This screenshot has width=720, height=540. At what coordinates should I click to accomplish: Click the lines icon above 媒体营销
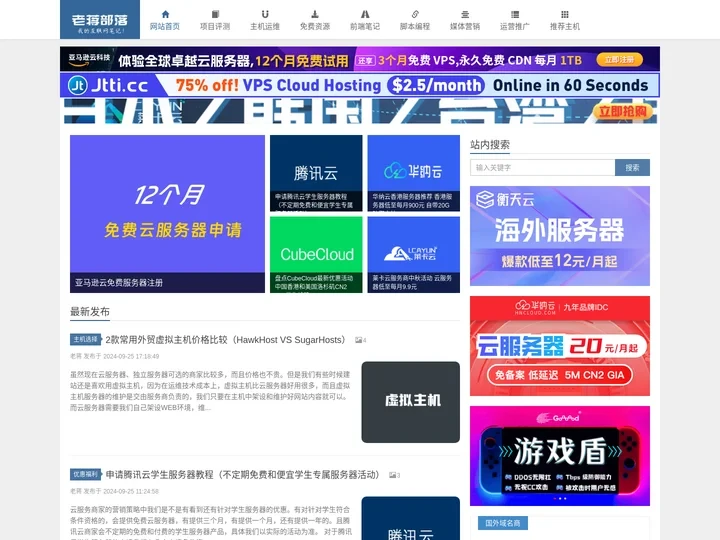click(x=465, y=14)
